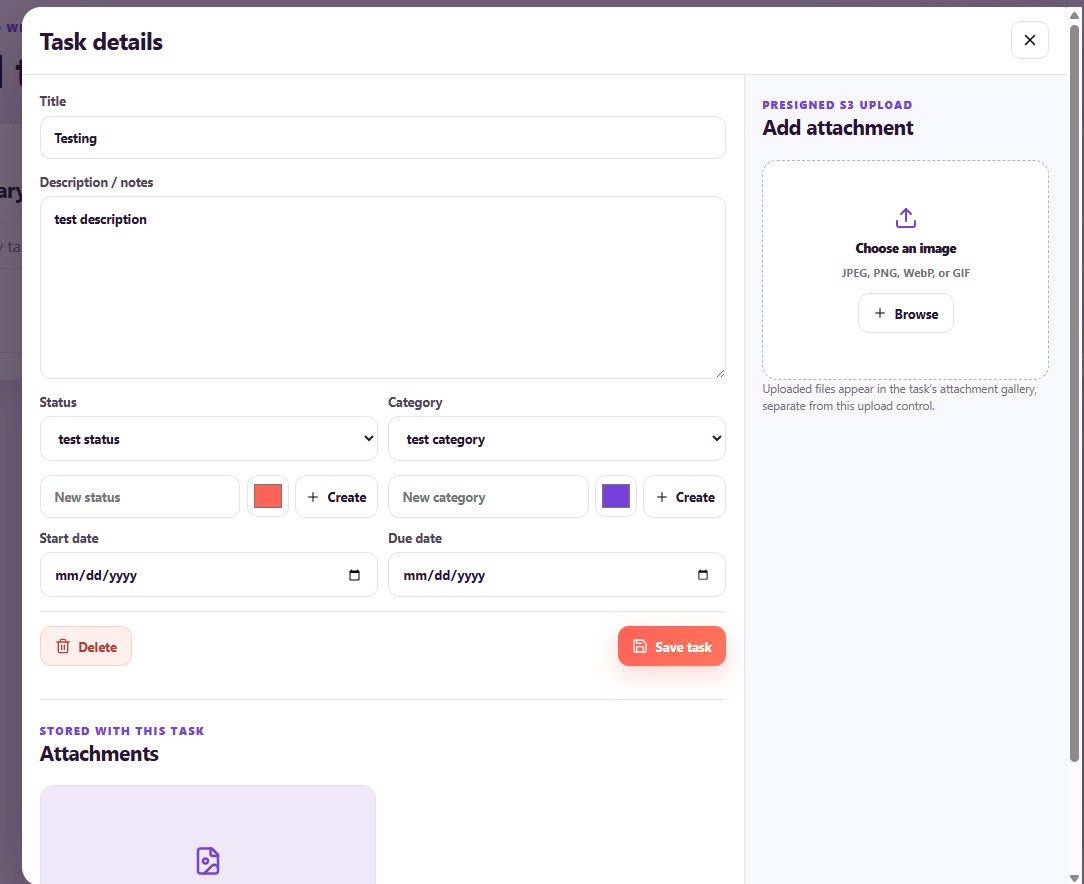
Task: Click the dialog's vertical scrollbar
Action: point(1074,394)
